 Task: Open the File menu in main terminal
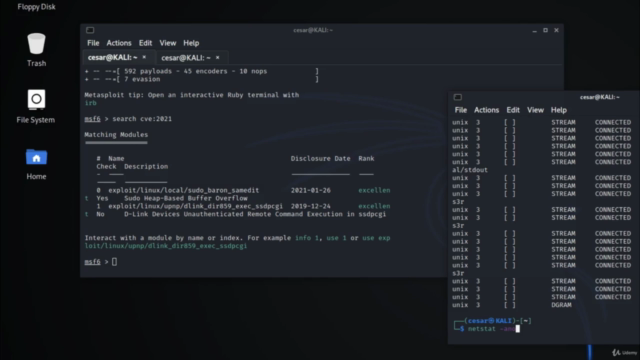coord(93,43)
